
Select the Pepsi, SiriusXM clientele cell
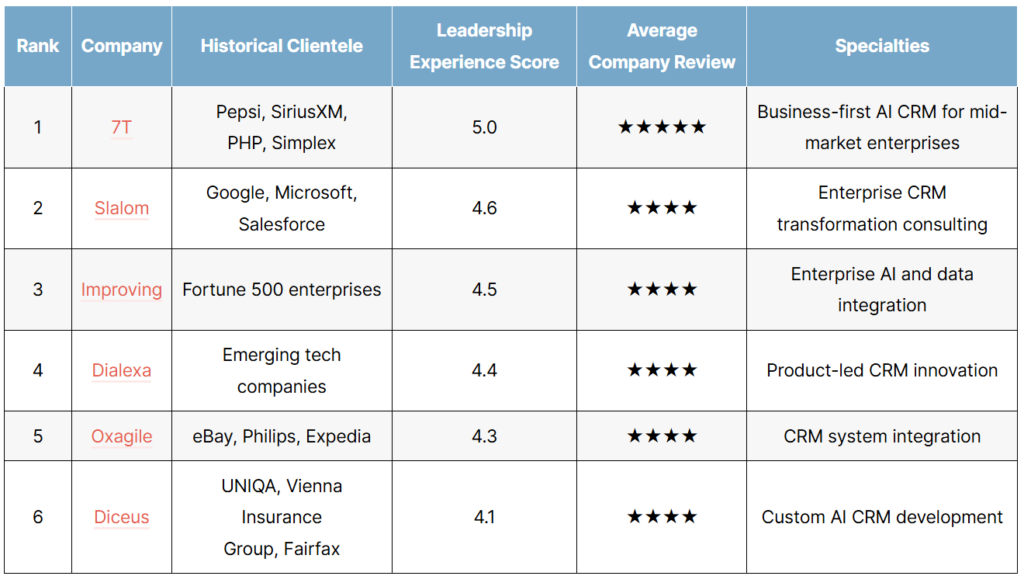(x=281, y=127)
